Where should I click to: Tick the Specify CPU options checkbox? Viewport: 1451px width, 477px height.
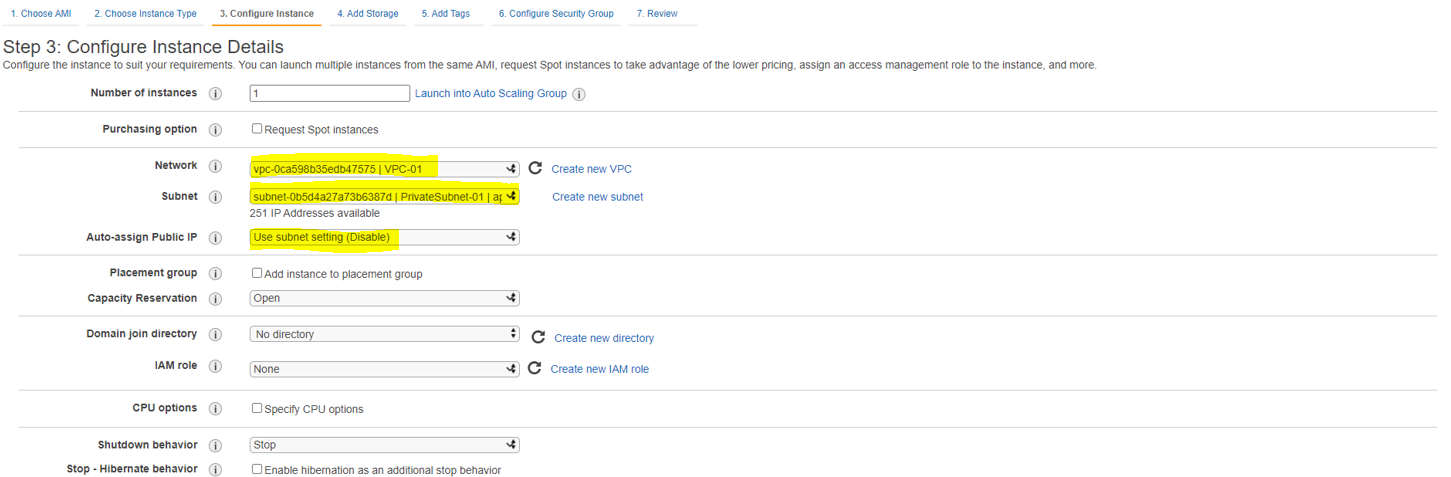pos(257,408)
